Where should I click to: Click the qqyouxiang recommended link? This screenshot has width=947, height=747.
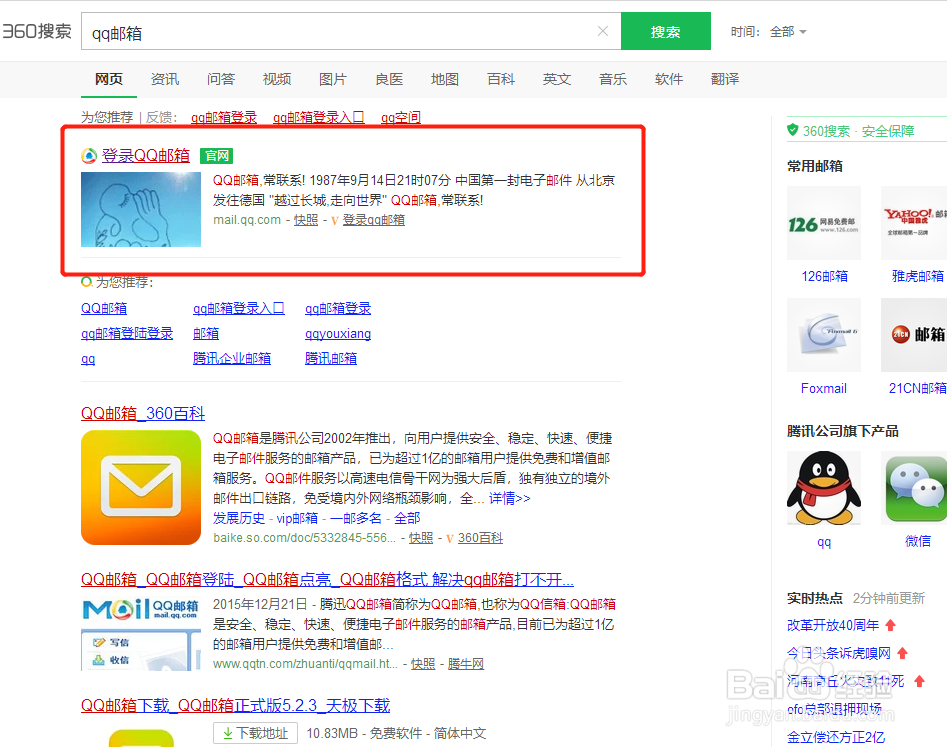[338, 334]
